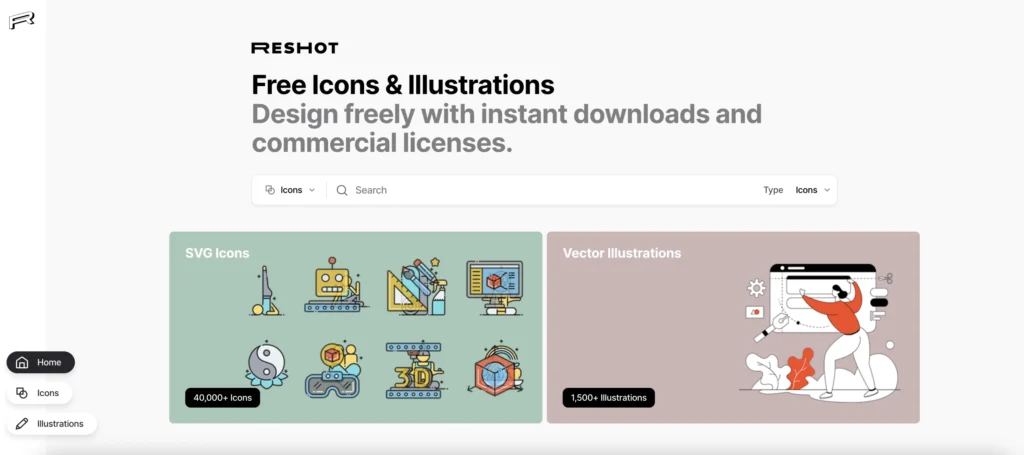The width and height of the screenshot is (1024, 455).
Task: Open Icons in the sidebar navigation
Action: 38,393
